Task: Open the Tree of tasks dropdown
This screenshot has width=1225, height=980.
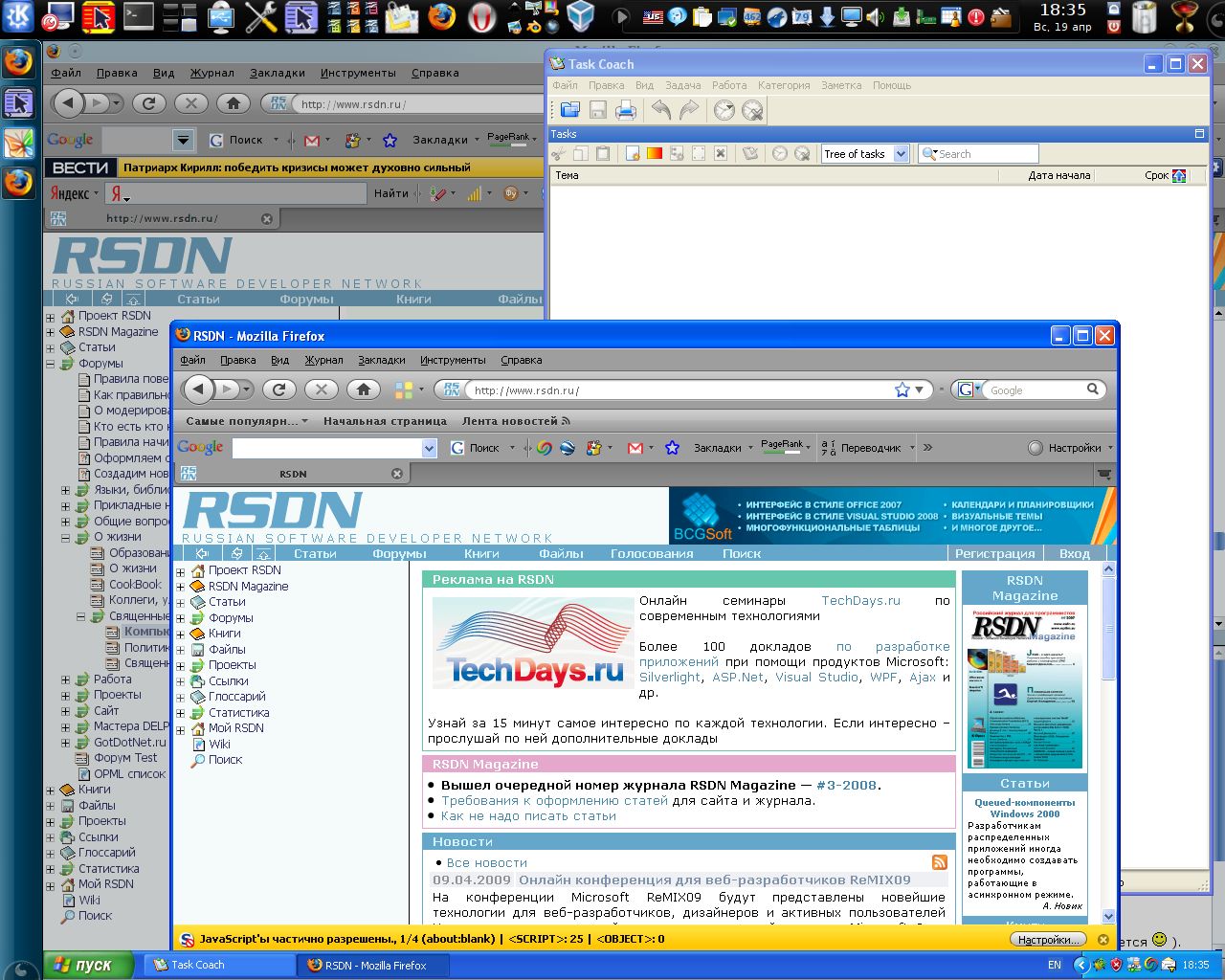Action: (x=901, y=154)
